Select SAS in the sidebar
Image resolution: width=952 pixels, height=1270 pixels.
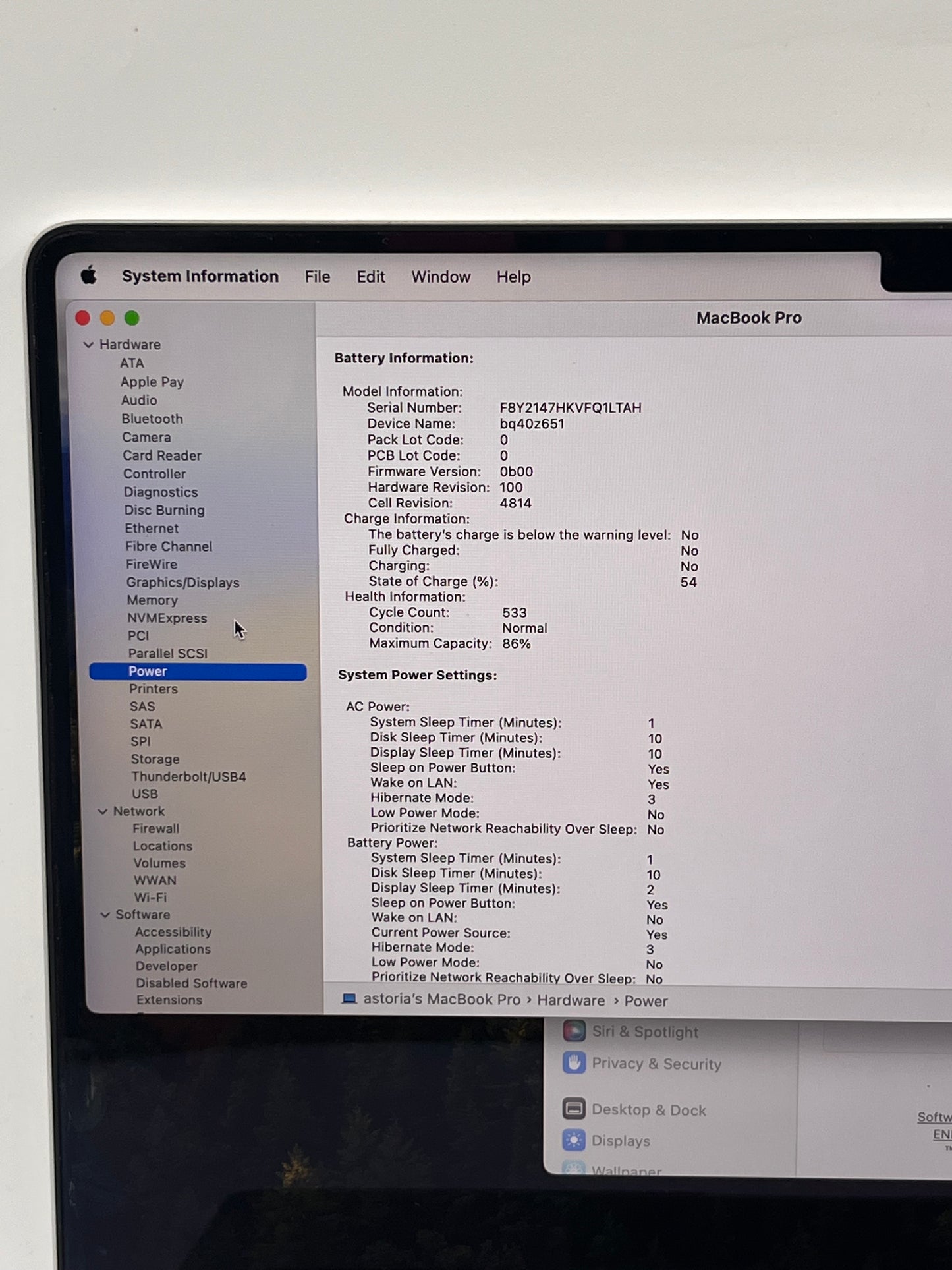142,707
